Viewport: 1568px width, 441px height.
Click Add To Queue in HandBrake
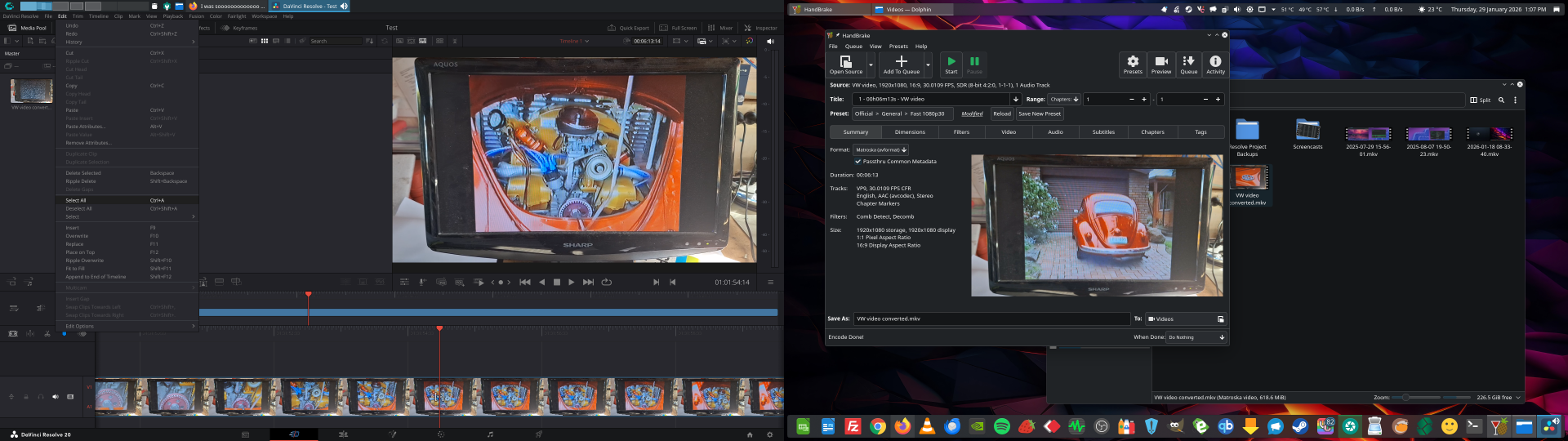[x=902, y=65]
